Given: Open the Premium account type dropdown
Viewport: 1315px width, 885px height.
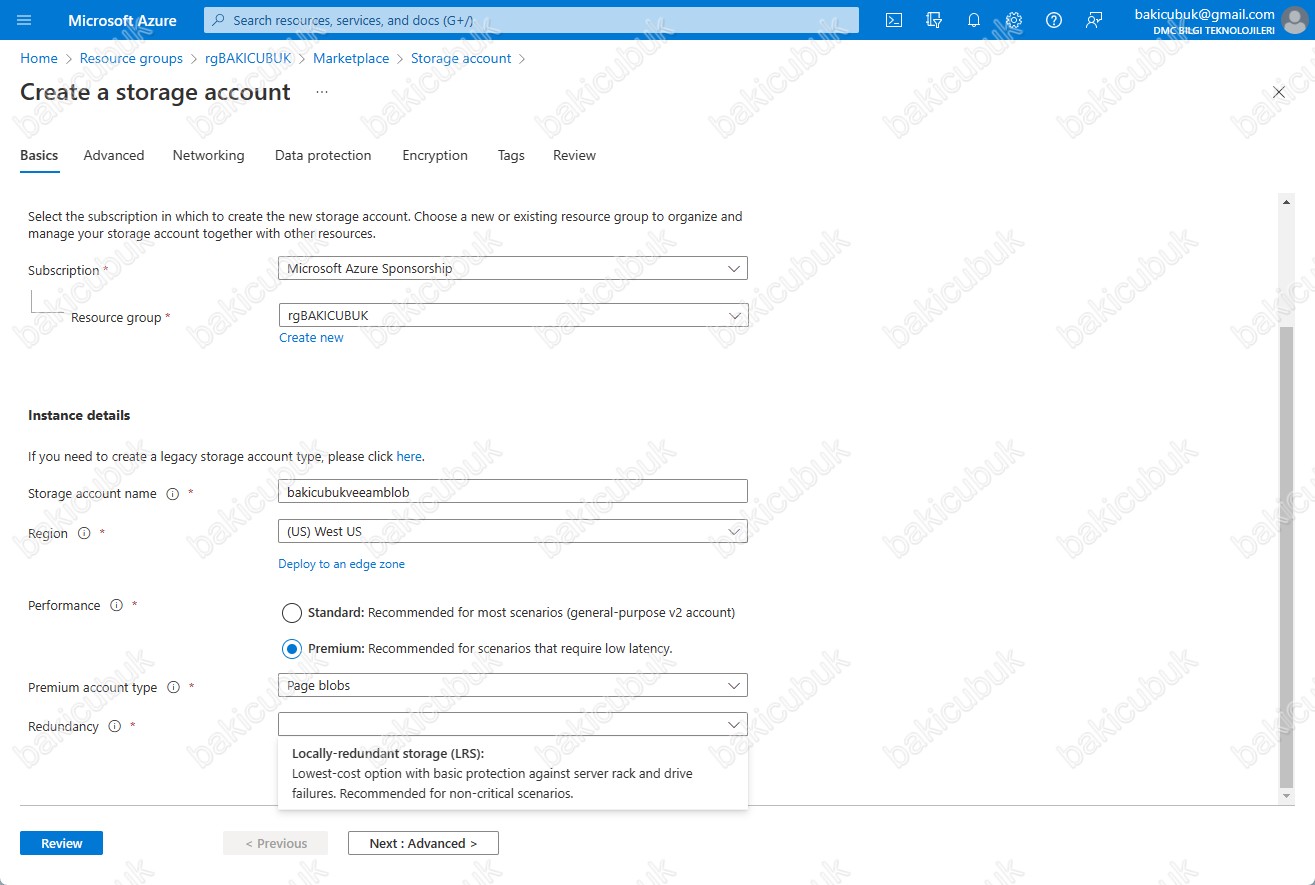Looking at the screenshot, I should (513, 685).
